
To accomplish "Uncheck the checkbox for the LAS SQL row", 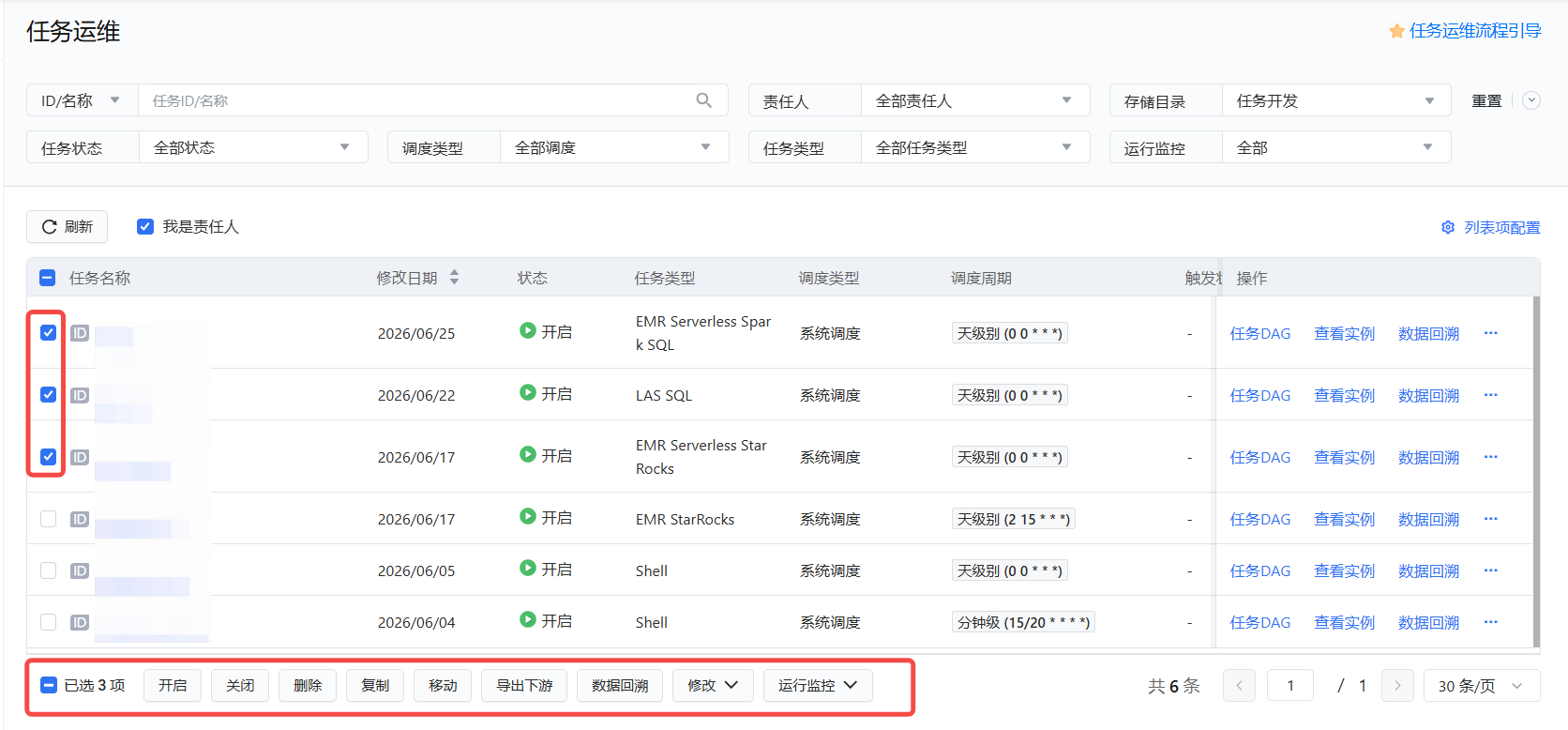I will coord(48,394).
